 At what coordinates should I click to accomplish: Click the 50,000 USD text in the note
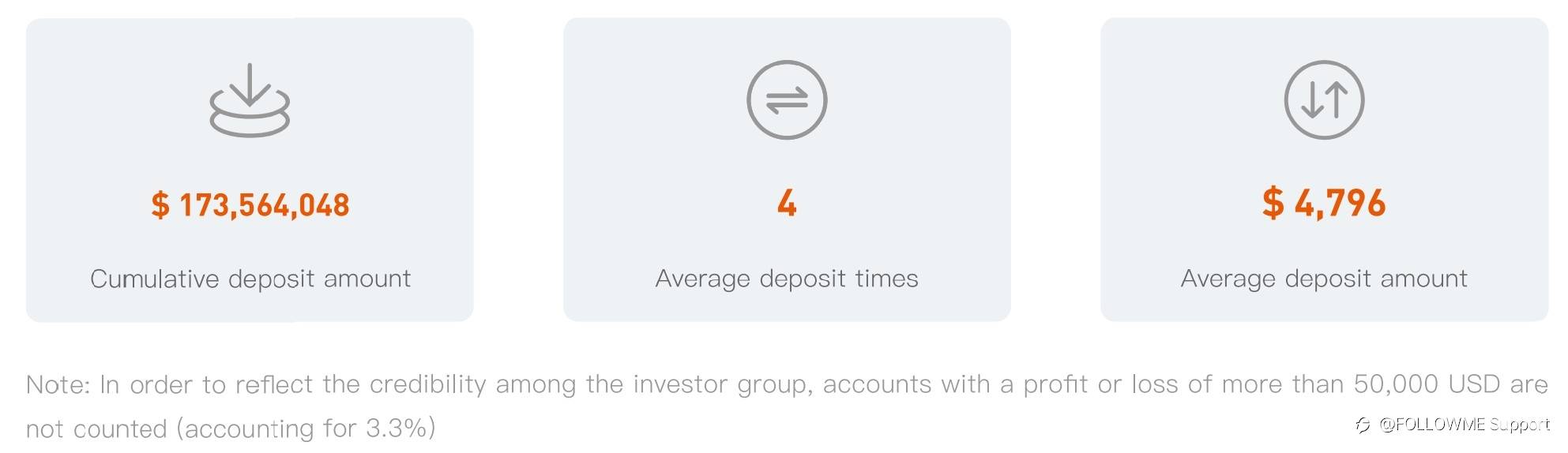coord(1427,384)
